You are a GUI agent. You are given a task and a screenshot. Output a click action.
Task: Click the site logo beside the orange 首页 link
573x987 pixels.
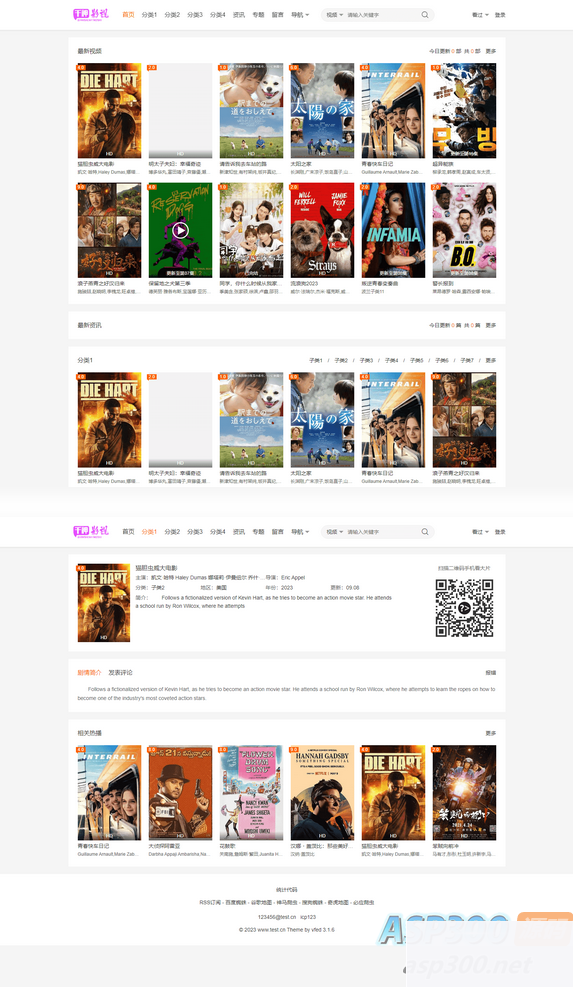[x=91, y=14]
